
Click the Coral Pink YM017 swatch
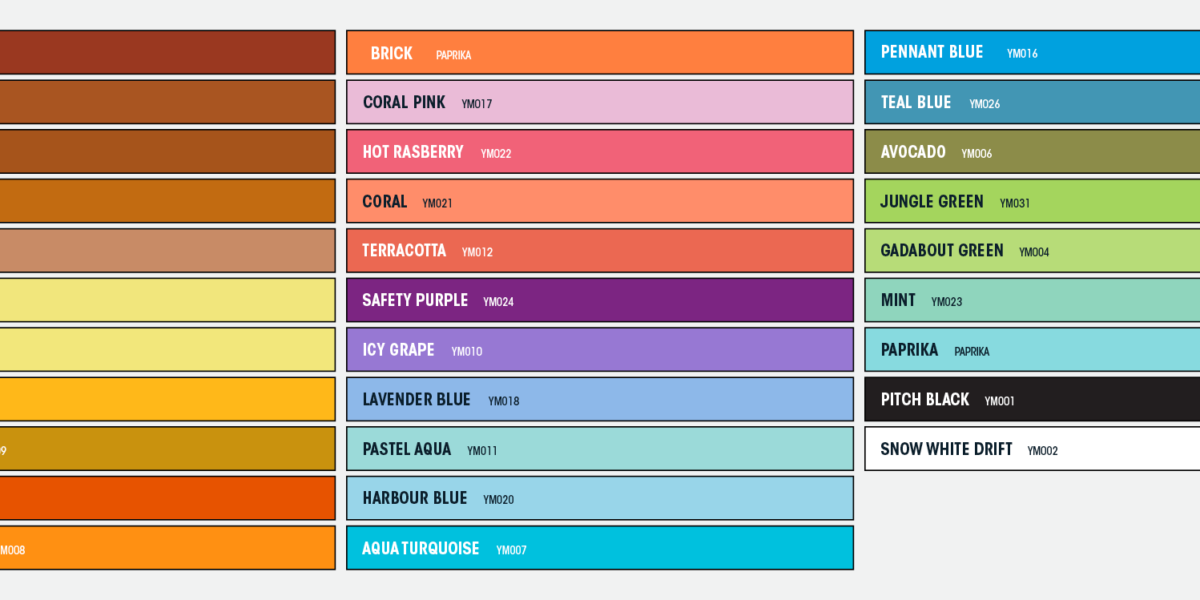click(x=600, y=102)
